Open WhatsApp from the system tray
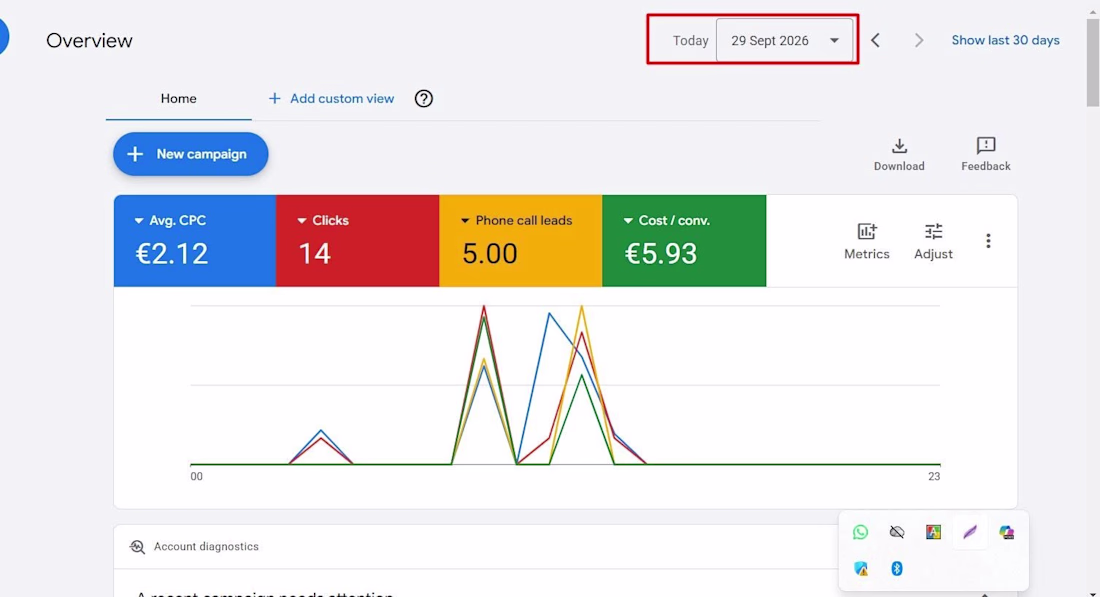This screenshot has width=1100, height=597. click(x=860, y=532)
